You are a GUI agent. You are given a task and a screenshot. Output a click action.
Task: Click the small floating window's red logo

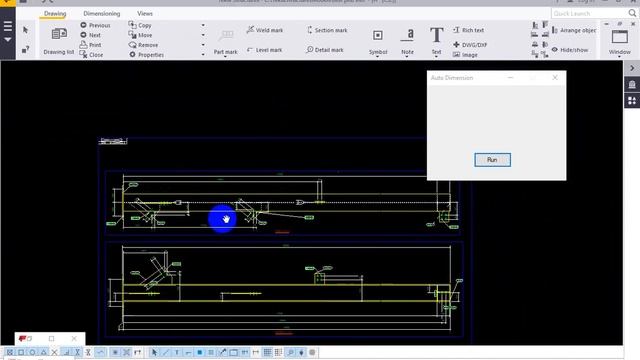pyautogui.click(x=23, y=338)
